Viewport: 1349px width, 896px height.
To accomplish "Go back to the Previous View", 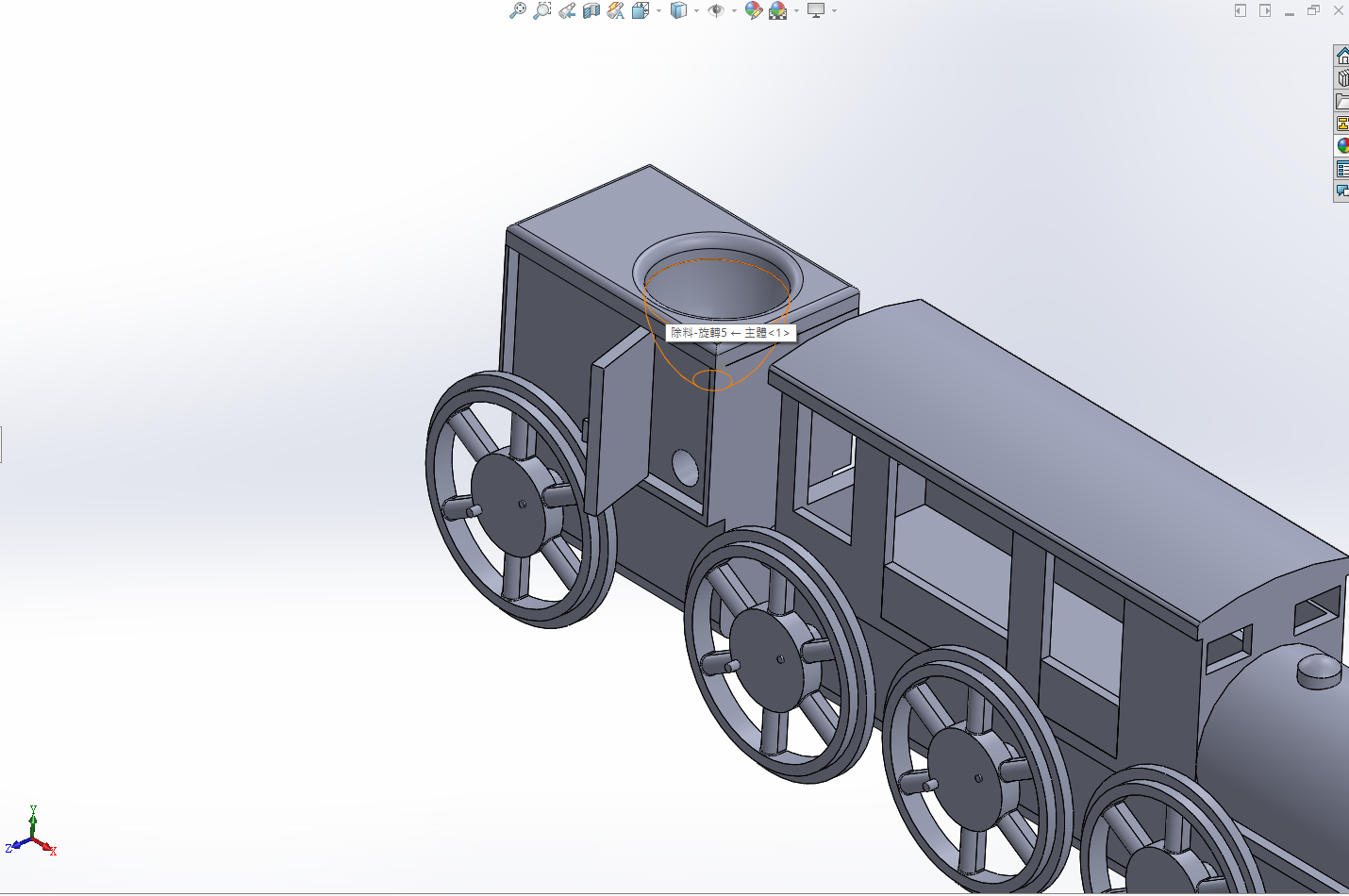I will pos(566,10).
